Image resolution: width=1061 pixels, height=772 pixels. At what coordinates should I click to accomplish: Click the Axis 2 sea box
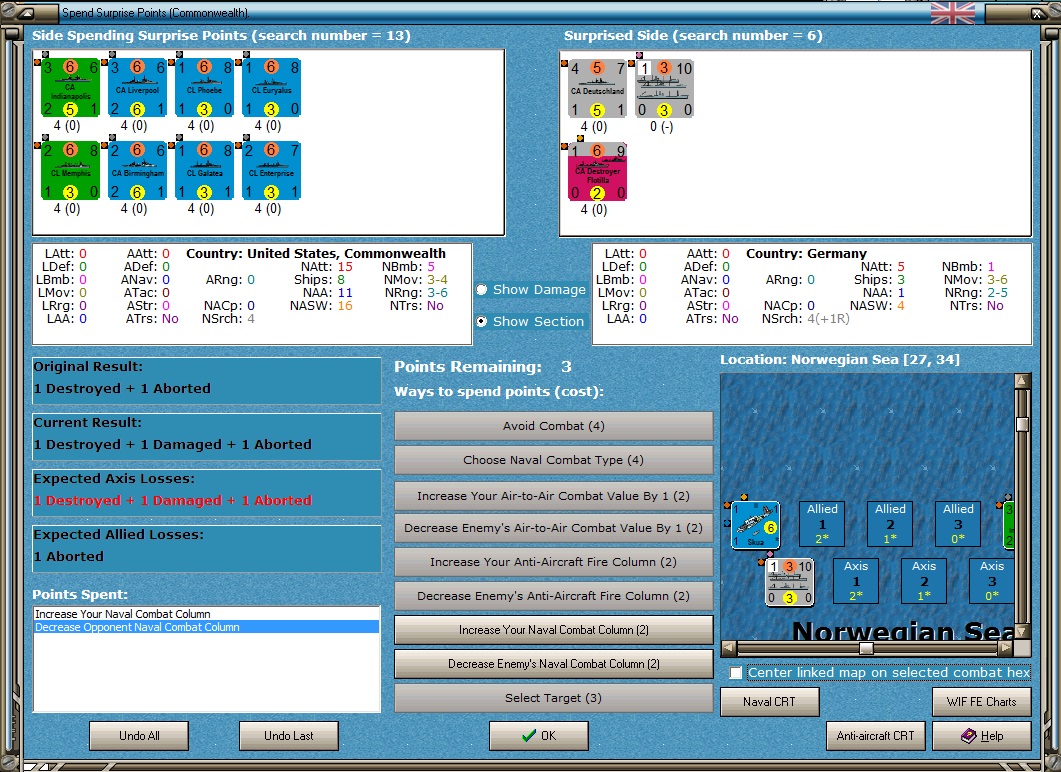coord(924,581)
